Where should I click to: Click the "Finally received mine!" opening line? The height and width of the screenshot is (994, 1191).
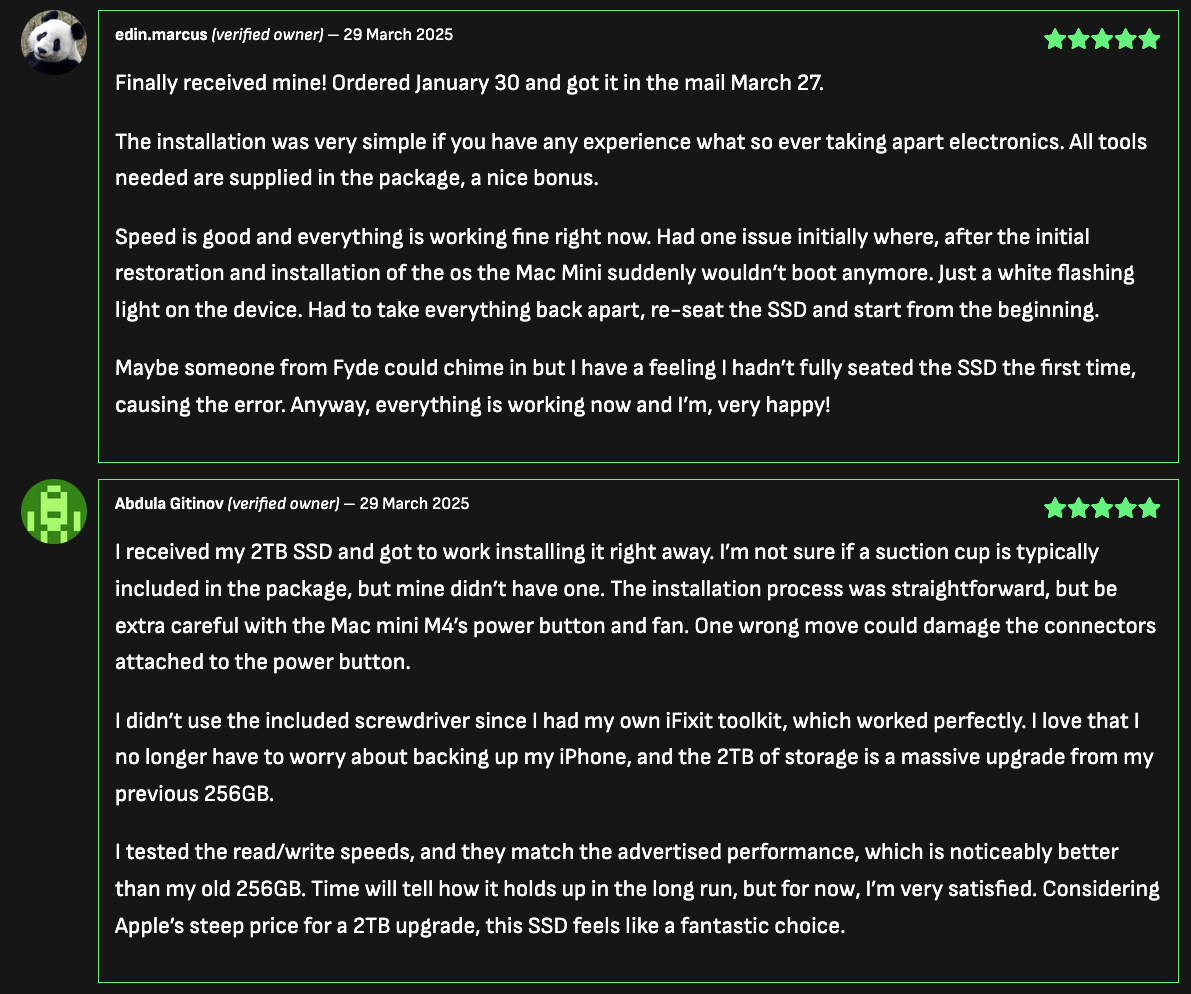tap(469, 83)
